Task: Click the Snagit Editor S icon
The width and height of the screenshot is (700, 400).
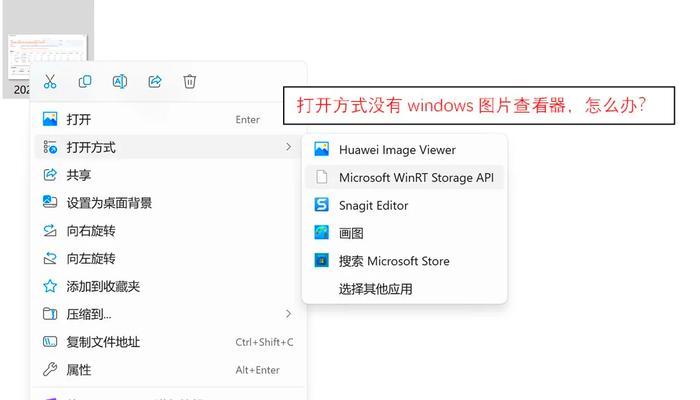Action: click(x=321, y=205)
